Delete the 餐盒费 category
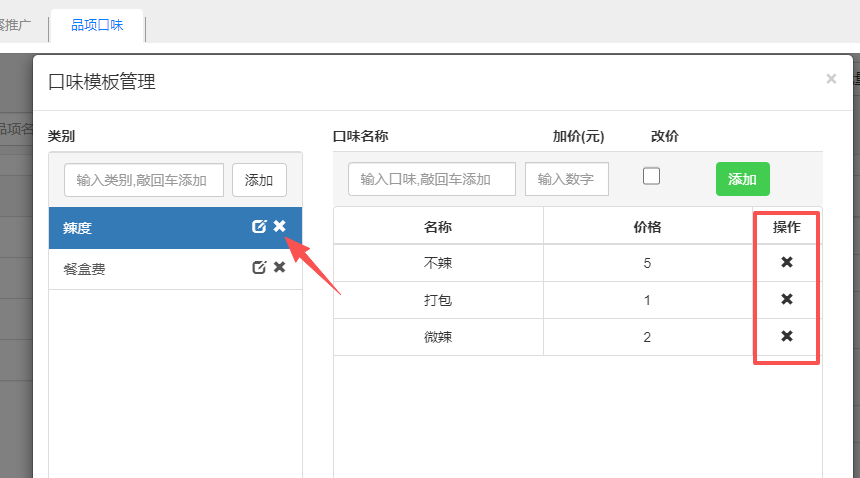860x478 pixels. (280, 268)
